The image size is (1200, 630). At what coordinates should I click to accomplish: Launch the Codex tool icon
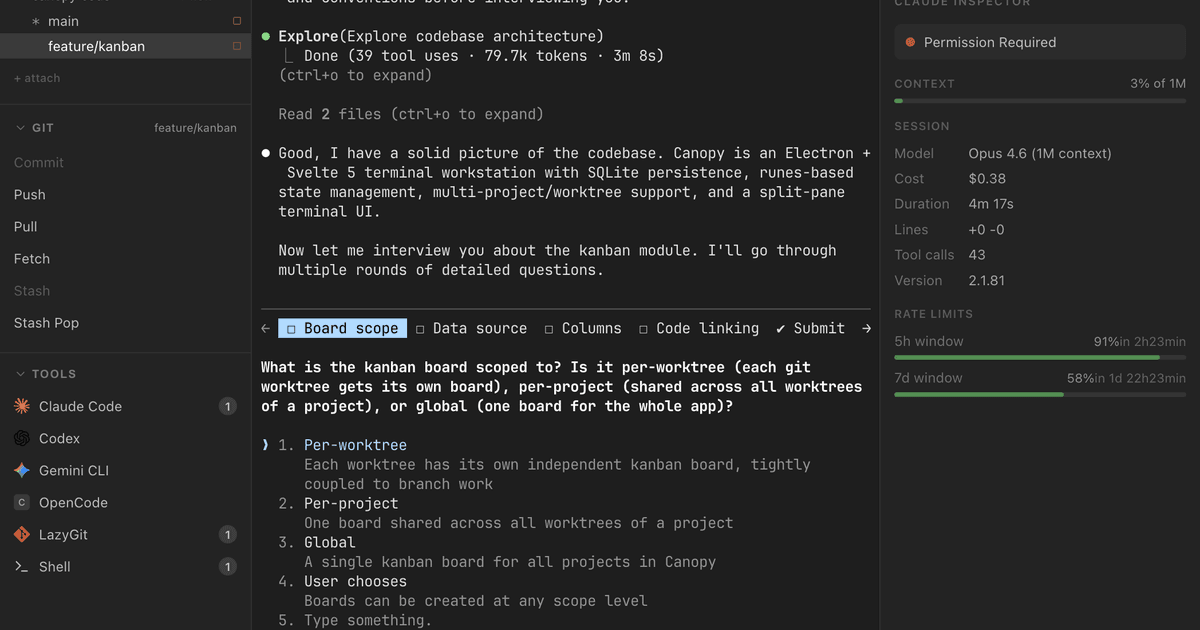click(22, 439)
